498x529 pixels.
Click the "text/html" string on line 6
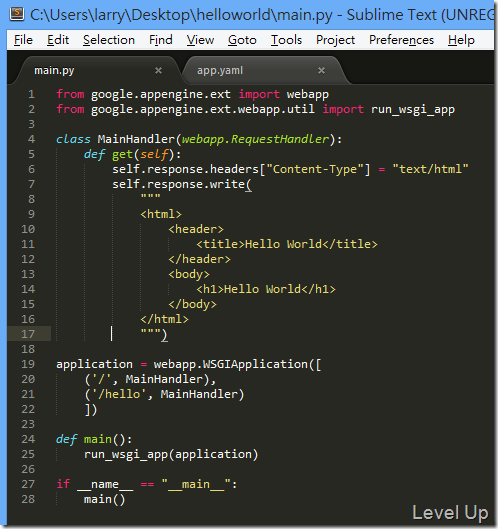(x=431, y=169)
